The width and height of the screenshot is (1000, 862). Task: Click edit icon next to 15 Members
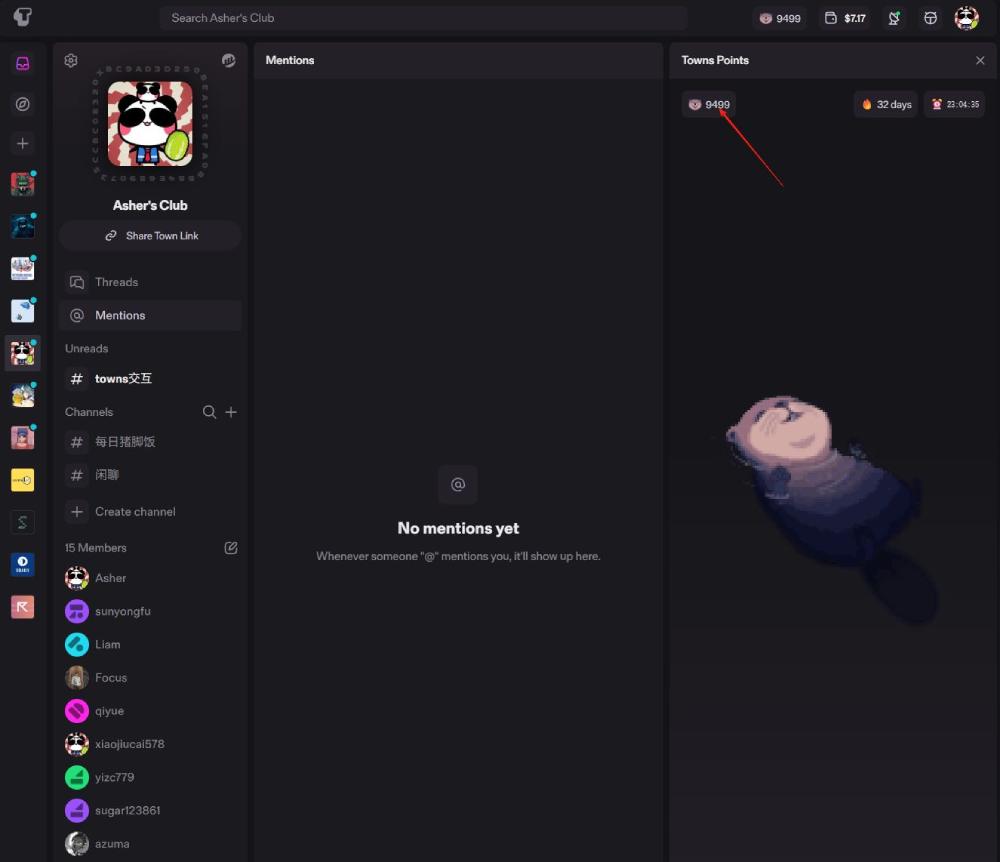point(231,548)
